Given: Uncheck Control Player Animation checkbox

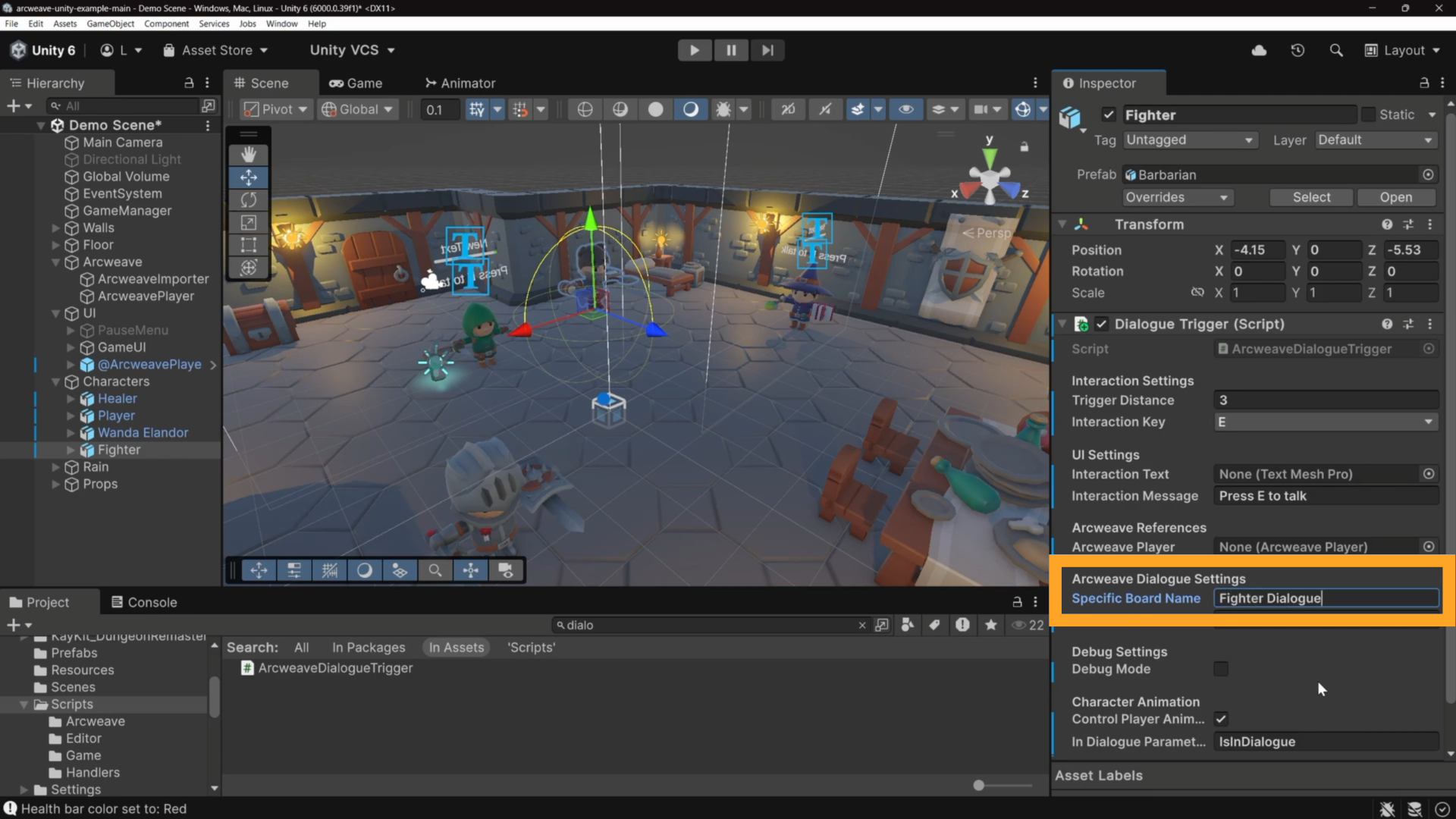Looking at the screenshot, I should [1221, 719].
